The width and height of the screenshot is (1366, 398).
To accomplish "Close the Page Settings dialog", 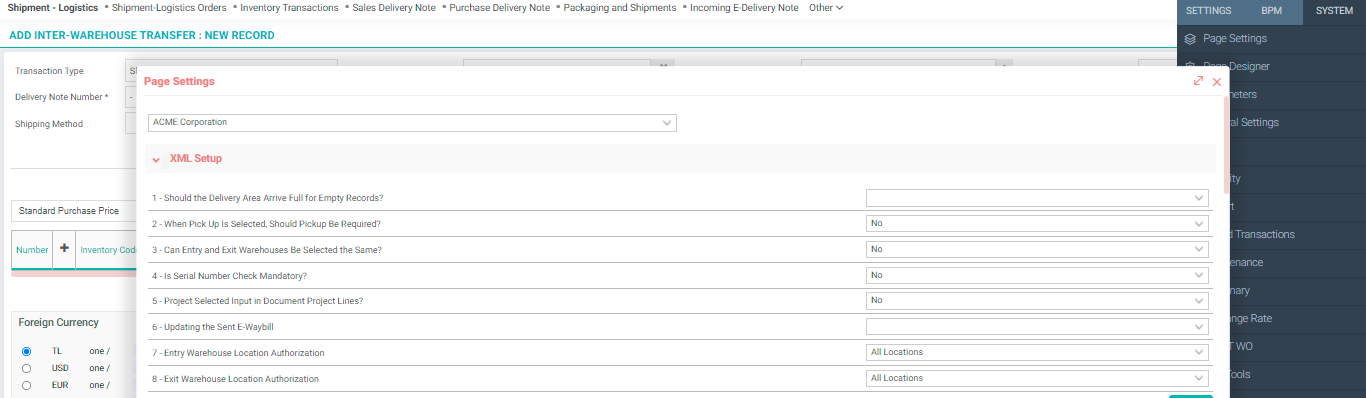I will tap(1217, 82).
